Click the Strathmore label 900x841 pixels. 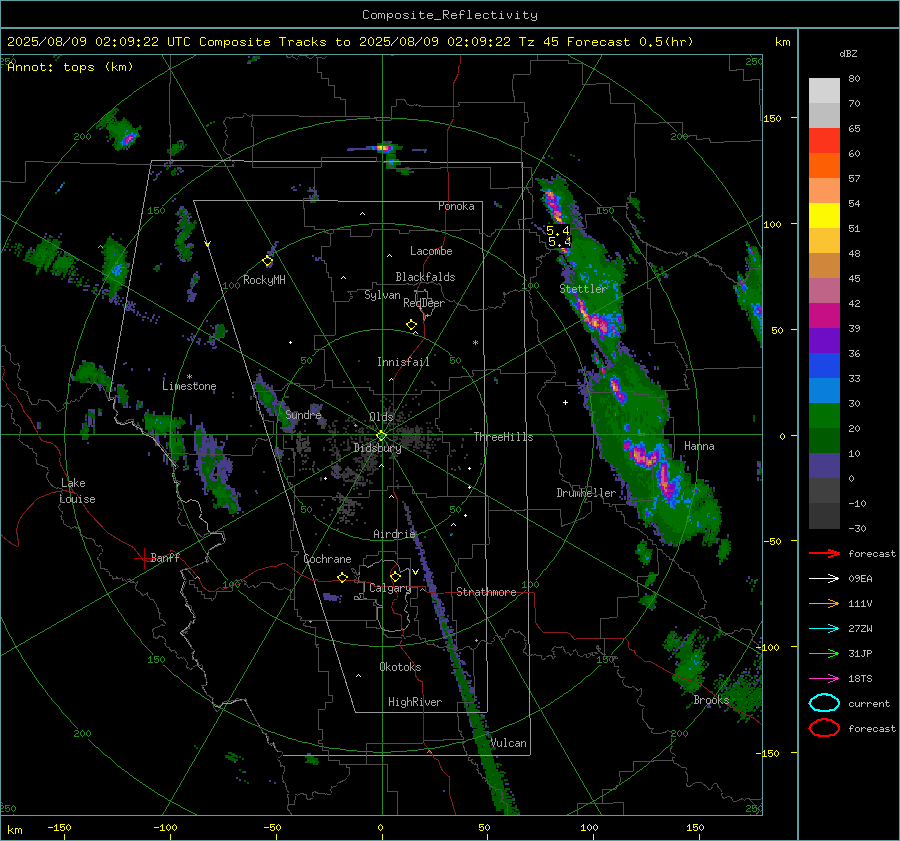pos(486,592)
